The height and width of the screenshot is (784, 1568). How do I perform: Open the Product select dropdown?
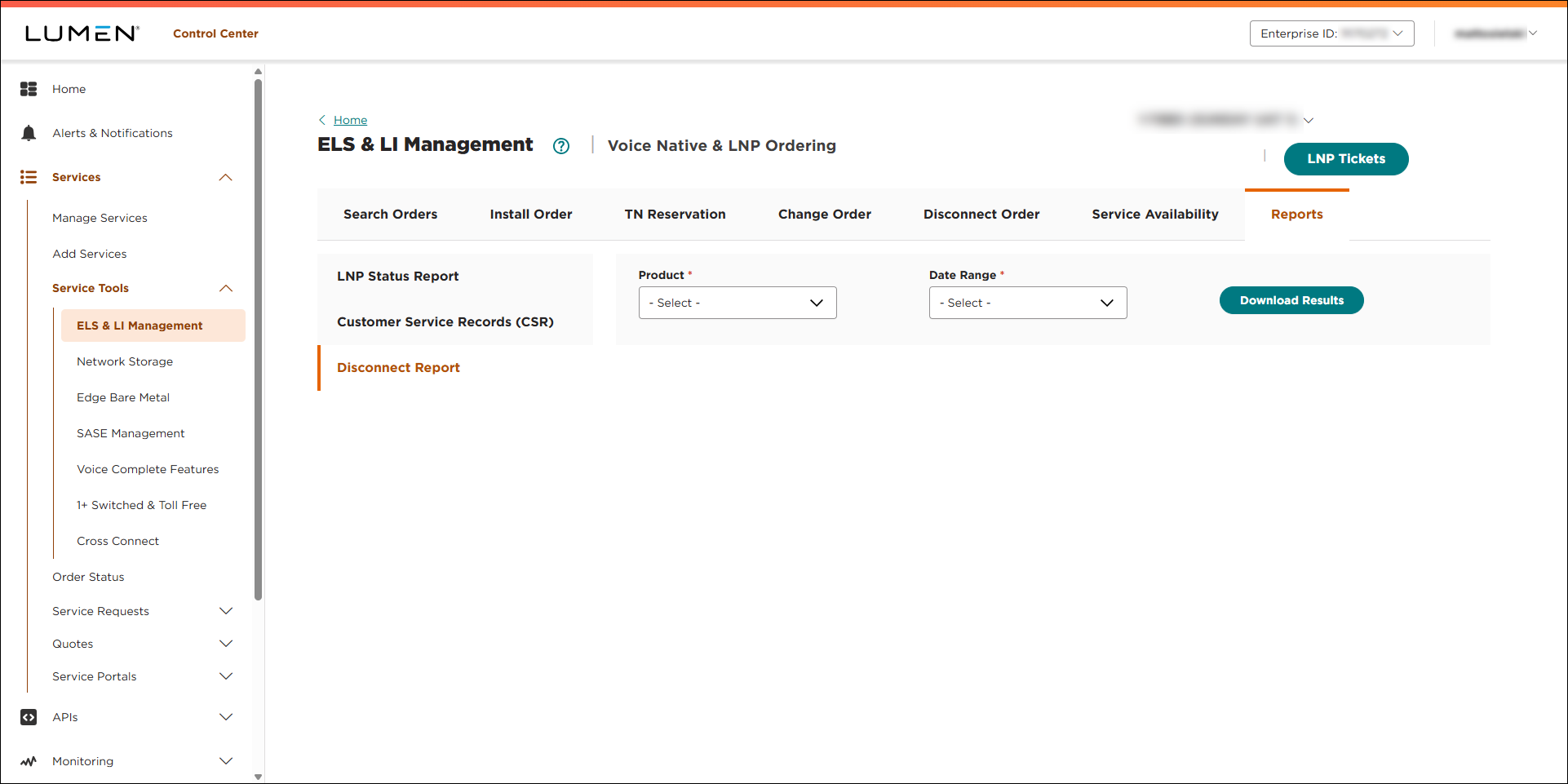point(737,302)
